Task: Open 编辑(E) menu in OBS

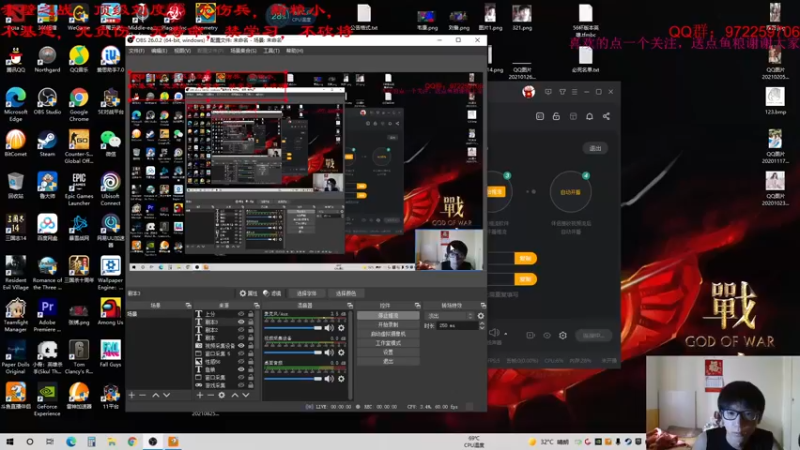Action: tap(159, 51)
